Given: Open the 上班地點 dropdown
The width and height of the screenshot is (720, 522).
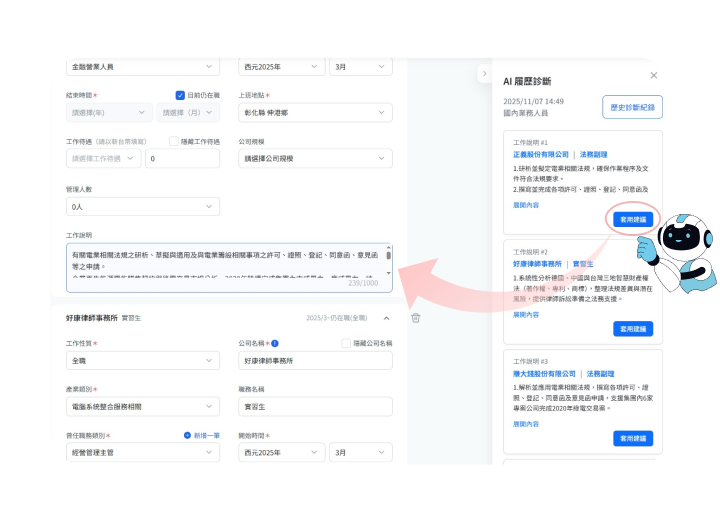Looking at the screenshot, I should coord(315,112).
